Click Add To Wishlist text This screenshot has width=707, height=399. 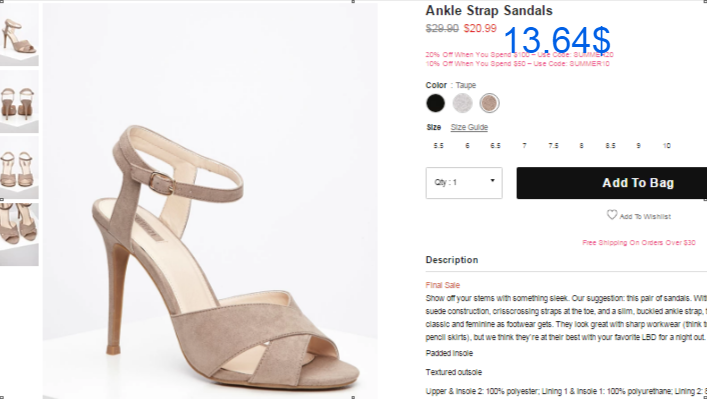coord(645,216)
